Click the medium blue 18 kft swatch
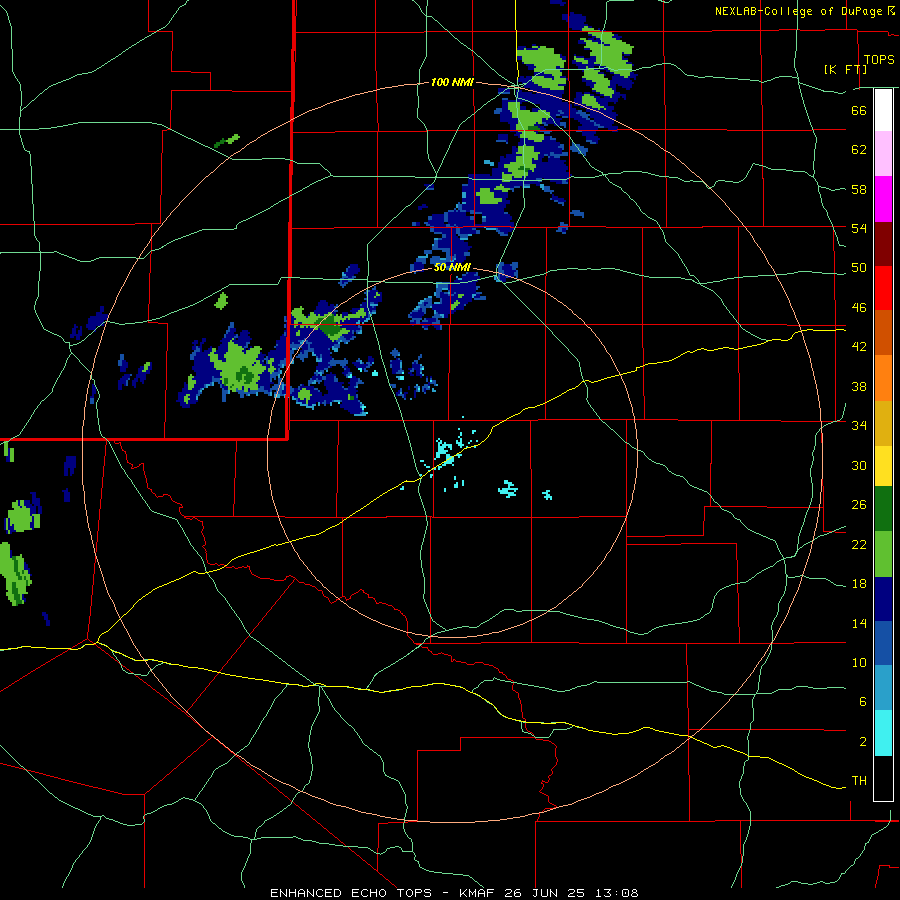 tap(883, 643)
